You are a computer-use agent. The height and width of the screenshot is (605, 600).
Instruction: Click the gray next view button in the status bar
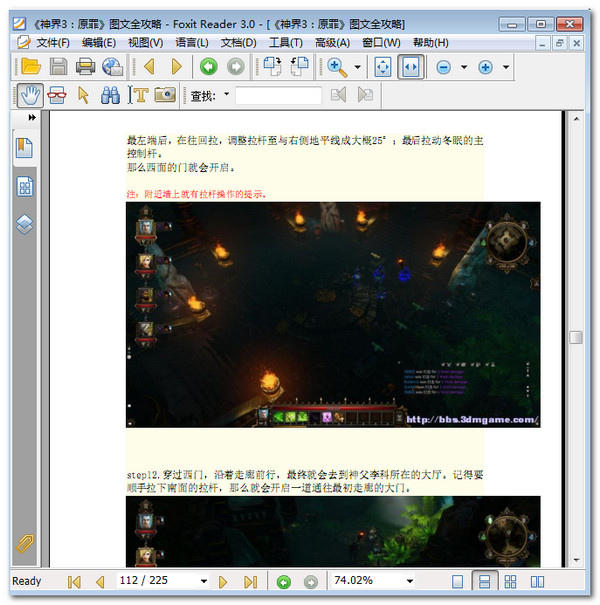(311, 582)
